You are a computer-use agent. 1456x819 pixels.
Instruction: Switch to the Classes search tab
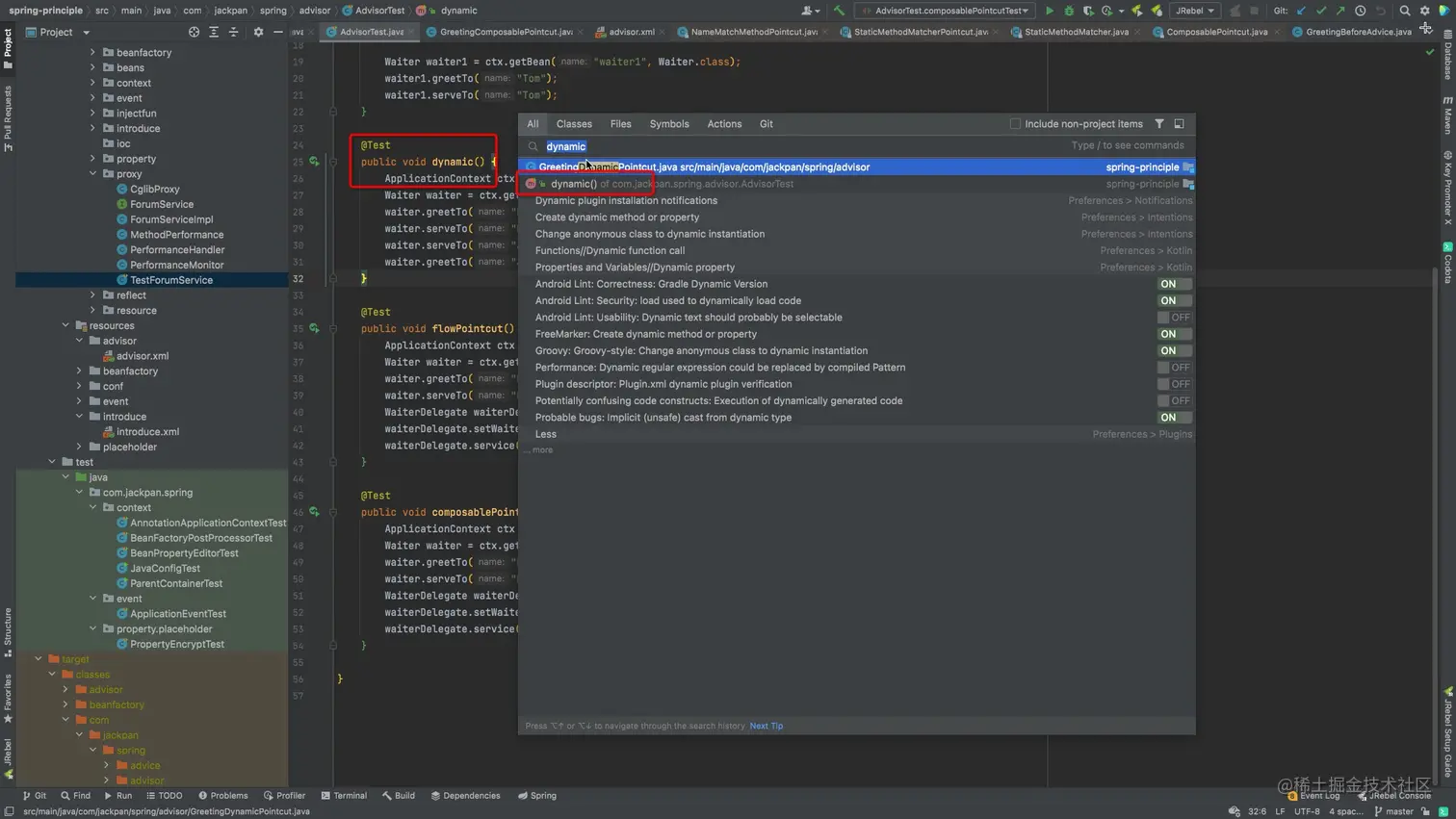click(574, 123)
